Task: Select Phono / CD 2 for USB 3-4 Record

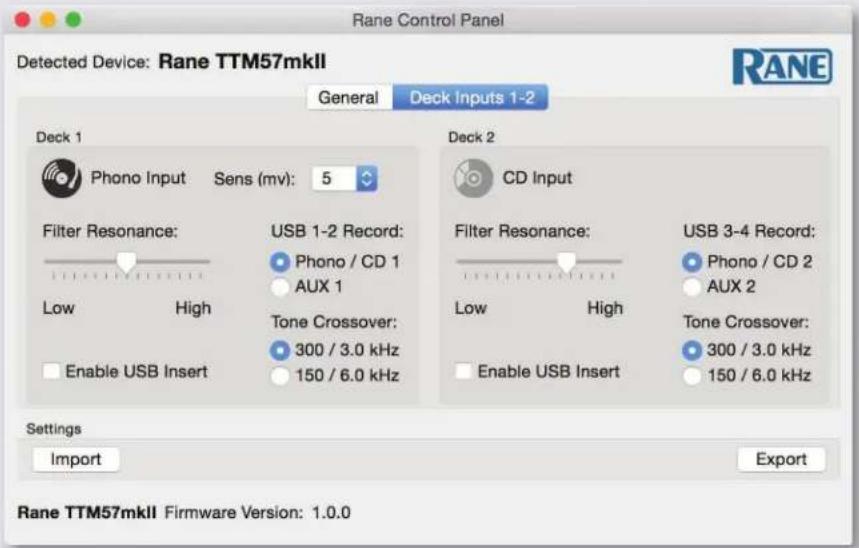Action: pos(692,262)
